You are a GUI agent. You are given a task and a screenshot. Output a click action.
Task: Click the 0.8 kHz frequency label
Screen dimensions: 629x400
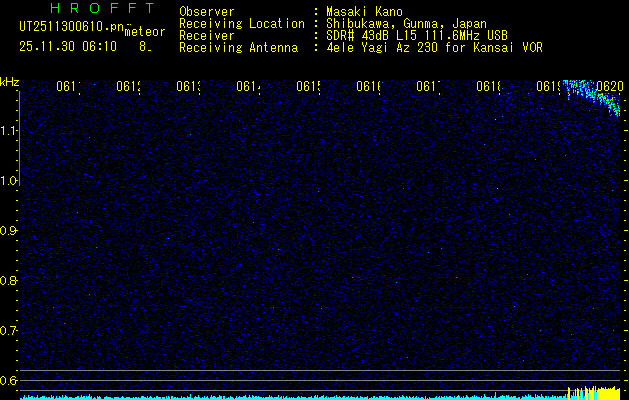tap(9, 280)
